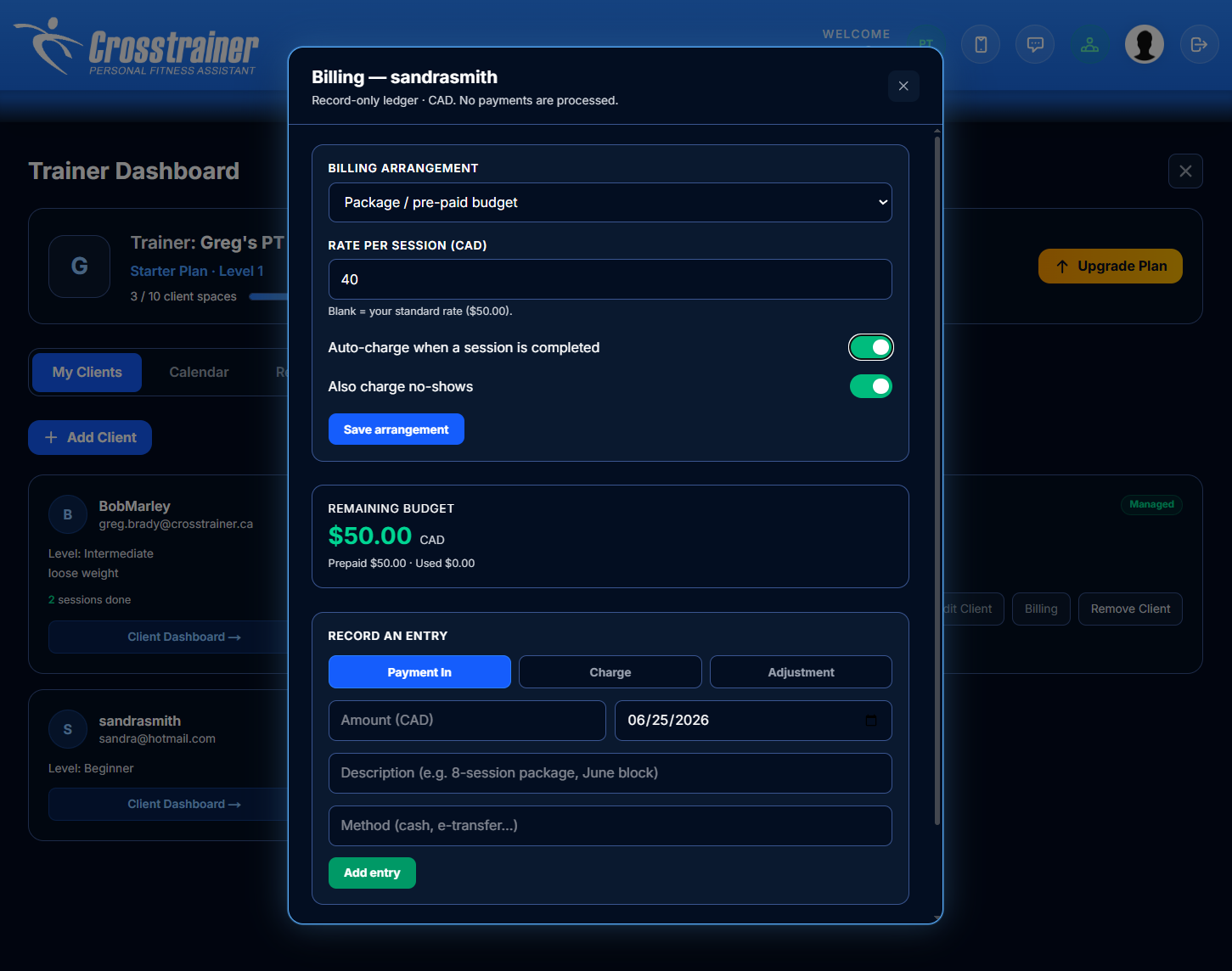Click the $50.00 remaining budget value
Screen dimensions: 1232x971
pos(370,536)
